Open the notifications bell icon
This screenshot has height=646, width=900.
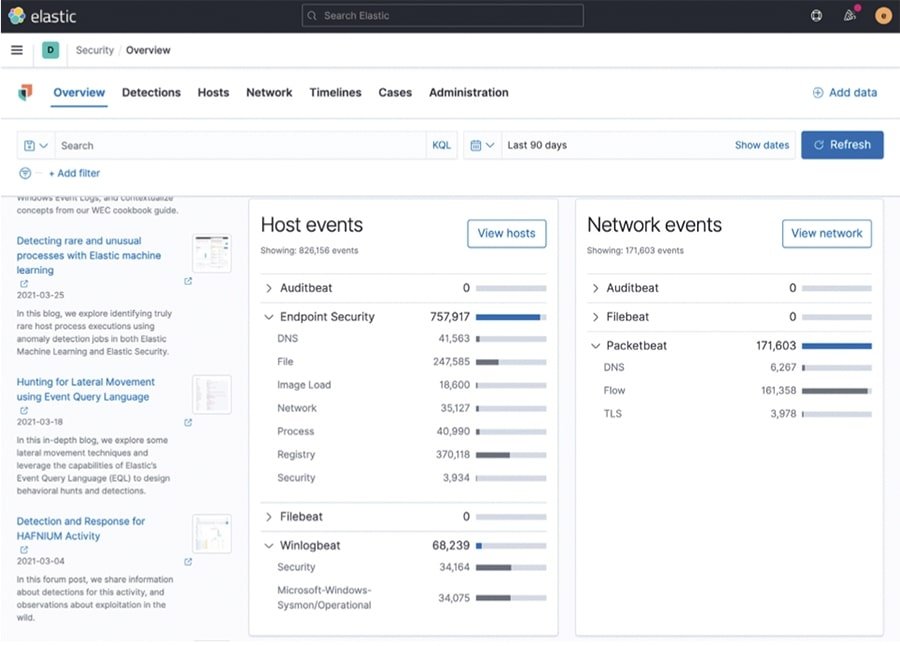pyautogui.click(x=849, y=15)
